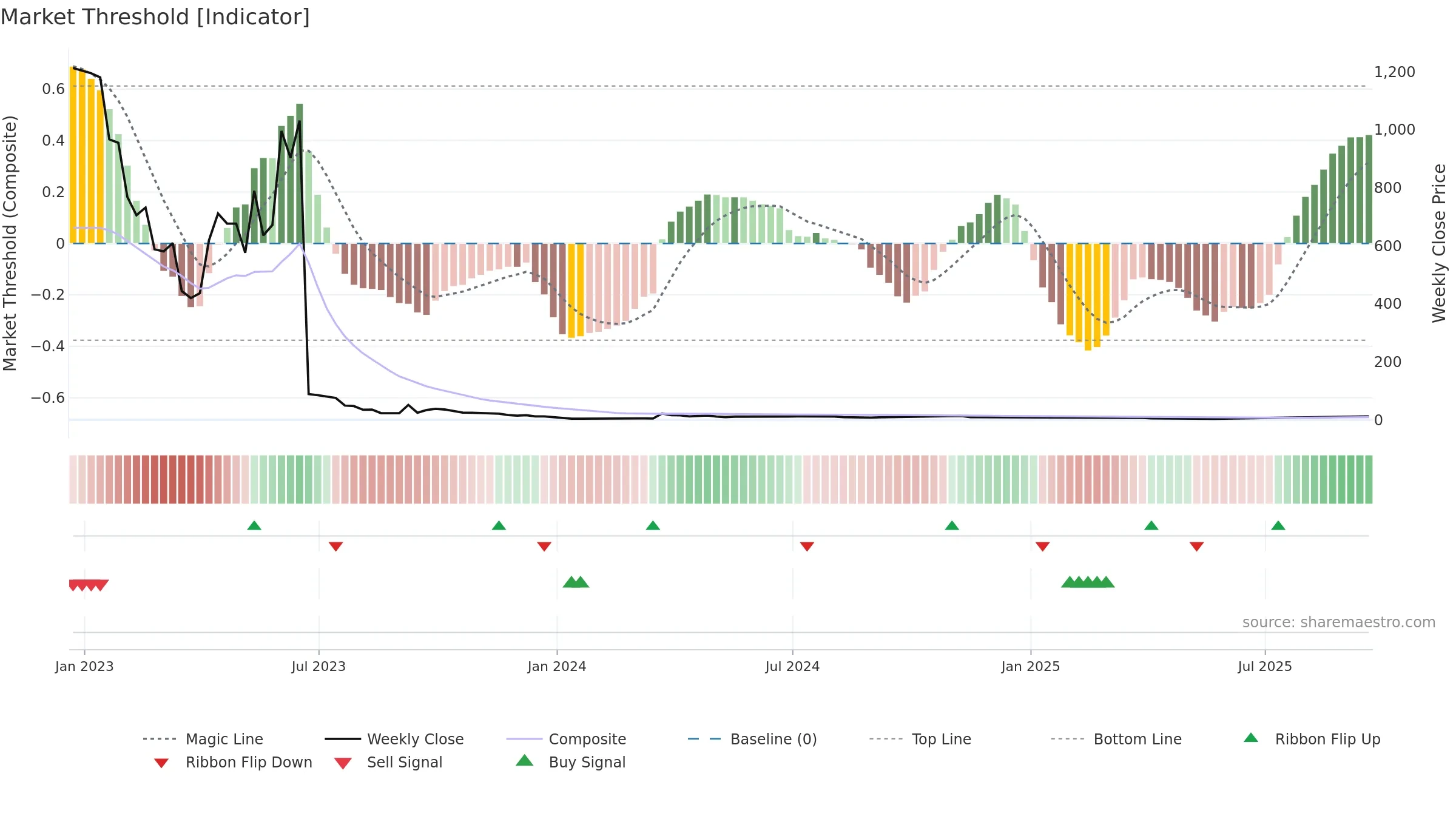This screenshot has width=1456, height=819.
Task: Click the 'Jan 2025' x-axis label
Action: click(1031, 666)
